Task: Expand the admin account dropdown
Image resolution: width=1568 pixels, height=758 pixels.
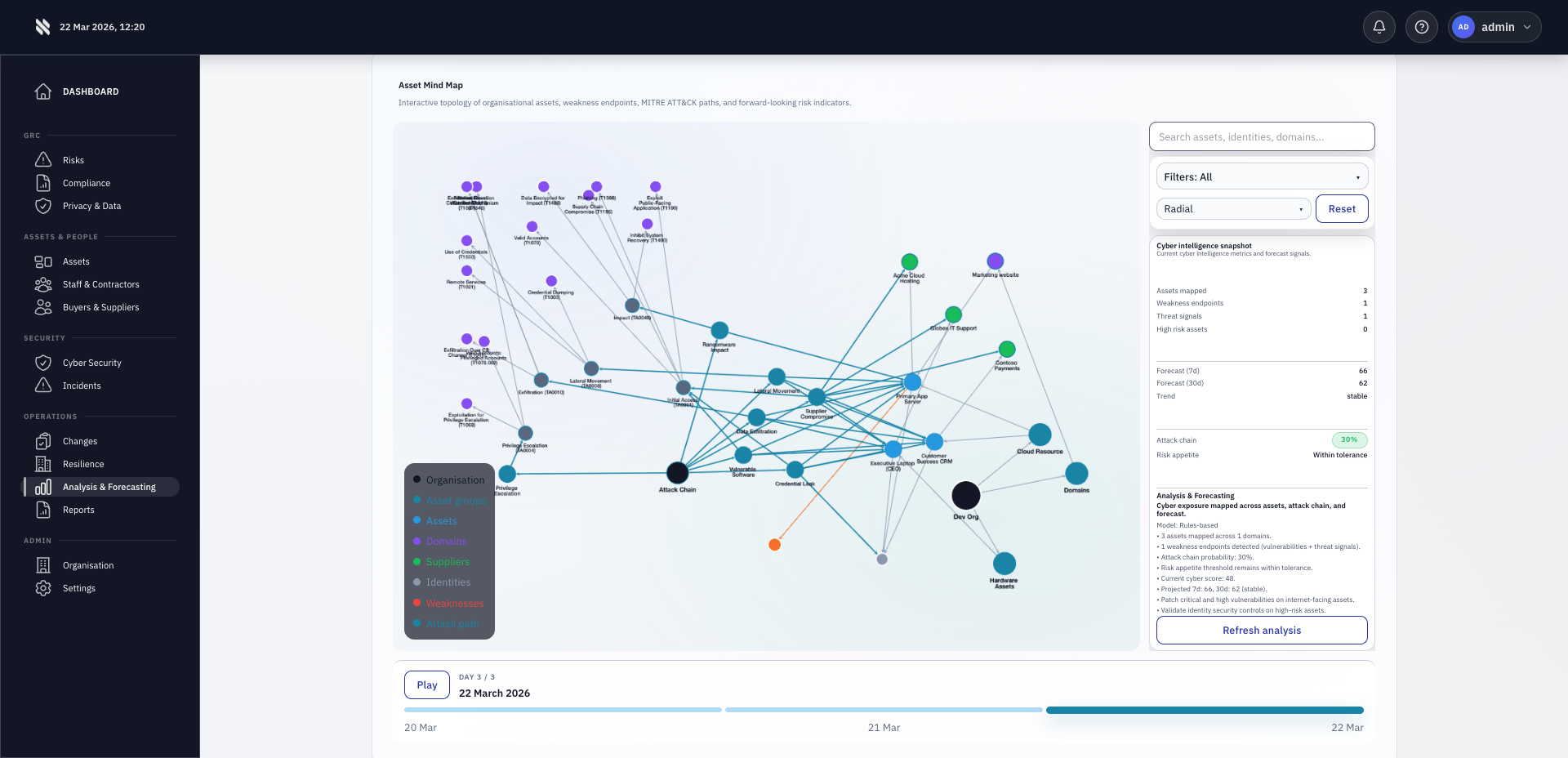Action: tap(1494, 27)
